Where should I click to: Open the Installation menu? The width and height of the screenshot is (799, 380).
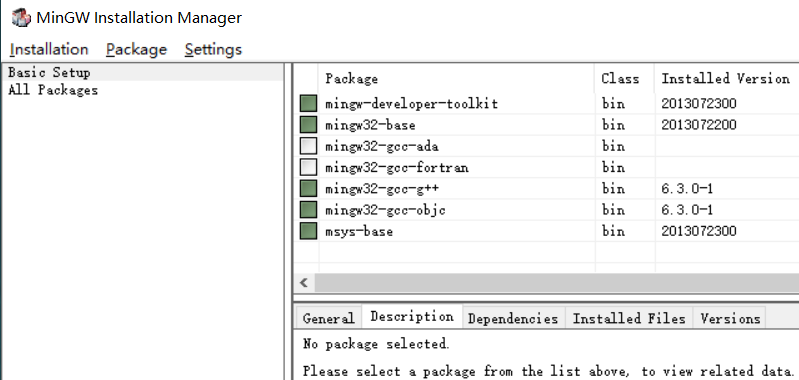(49, 49)
